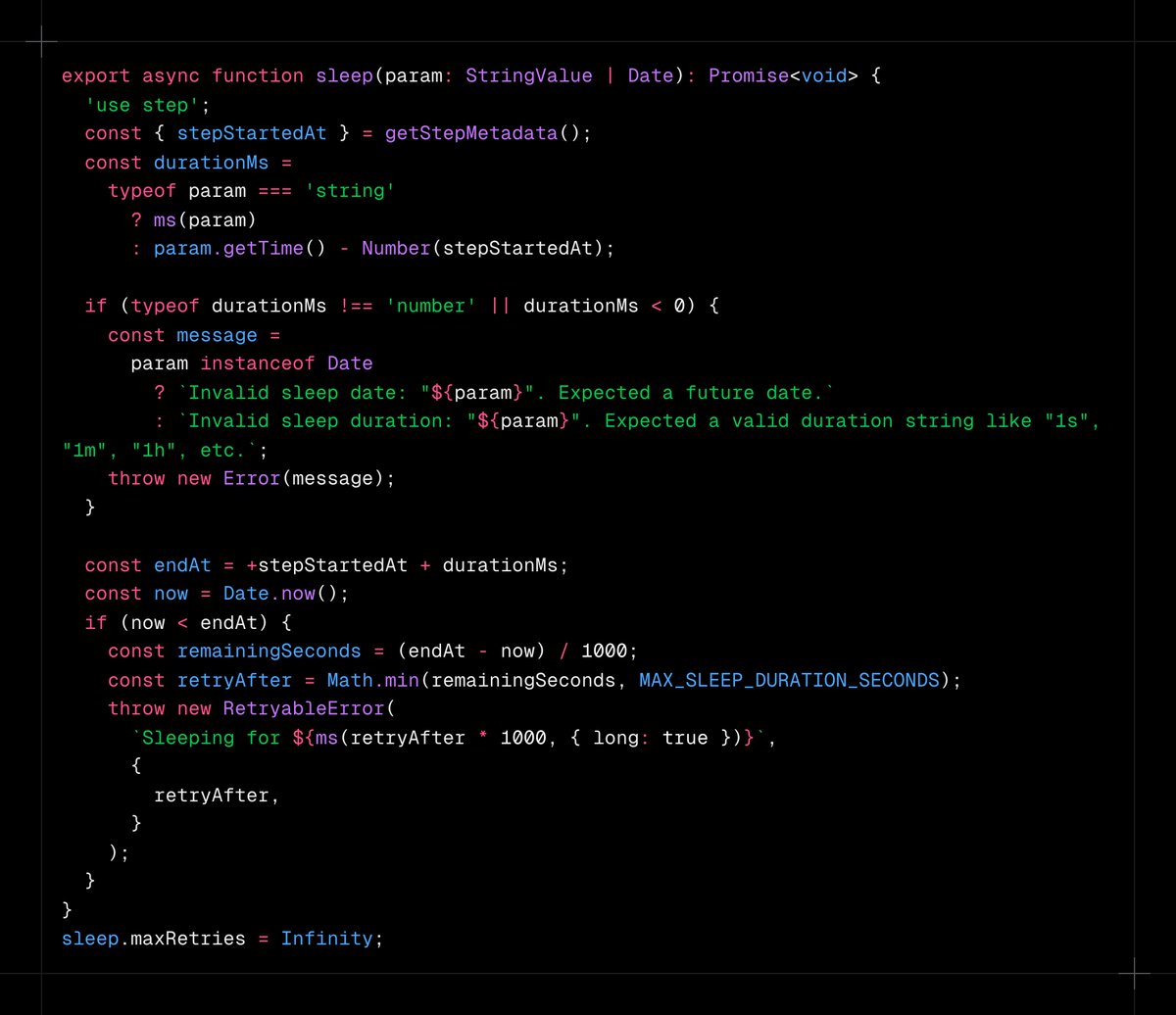Click 'Sleeping for' template string text
1176x1015 pixels.
point(212,739)
